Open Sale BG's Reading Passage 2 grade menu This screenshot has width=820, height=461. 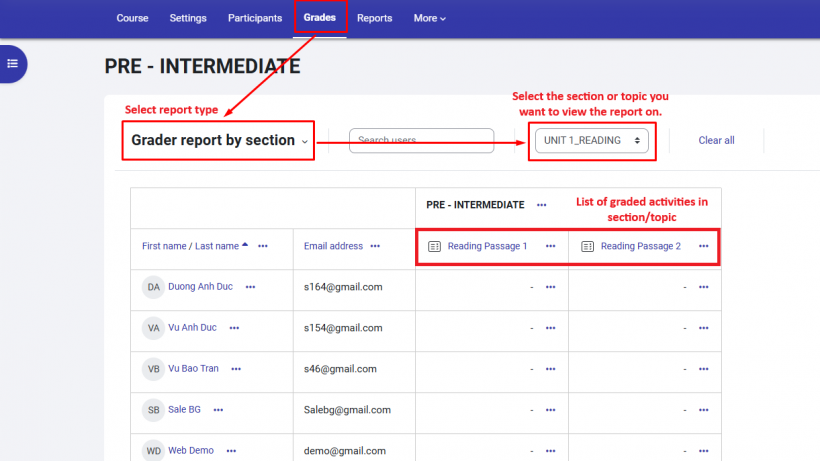(704, 410)
